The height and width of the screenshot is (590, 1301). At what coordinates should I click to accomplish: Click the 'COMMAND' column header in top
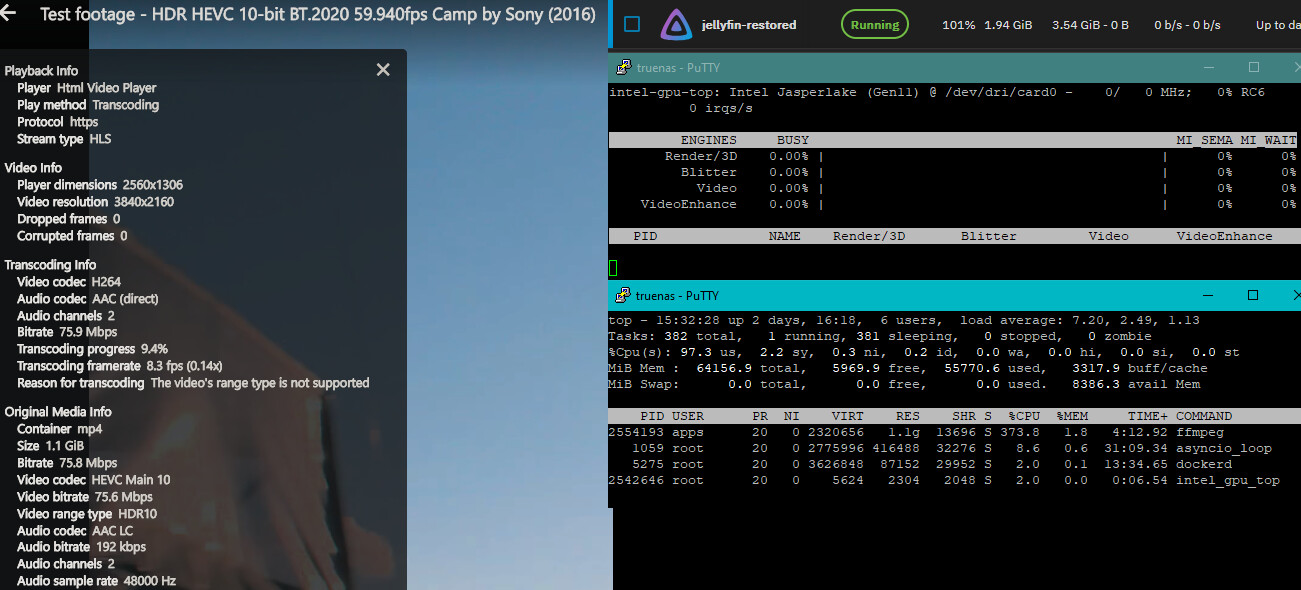[x=1204, y=416]
